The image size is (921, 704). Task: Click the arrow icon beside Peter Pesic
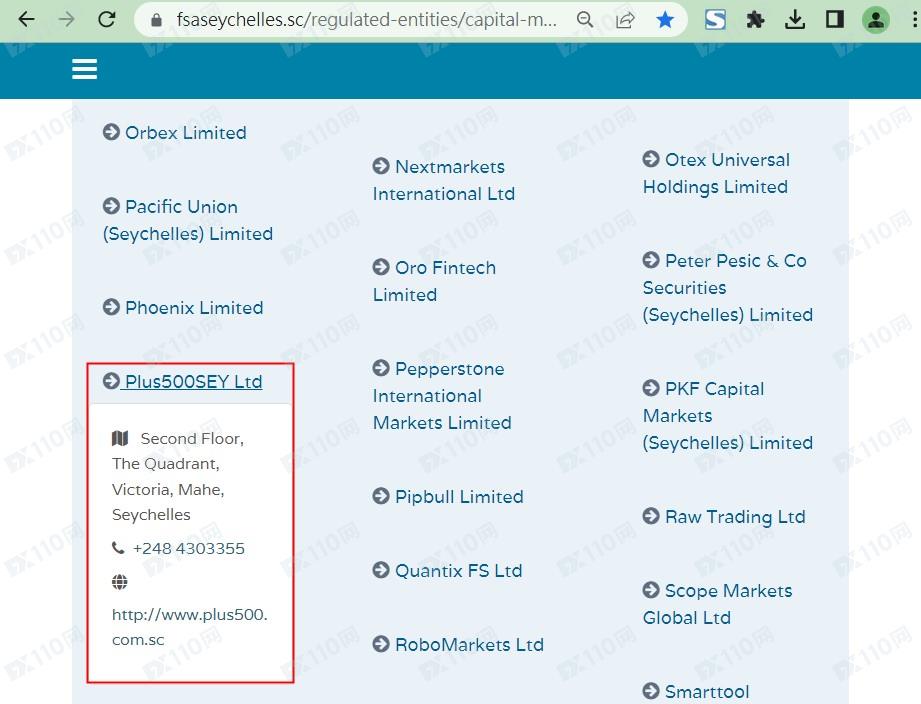(x=651, y=260)
